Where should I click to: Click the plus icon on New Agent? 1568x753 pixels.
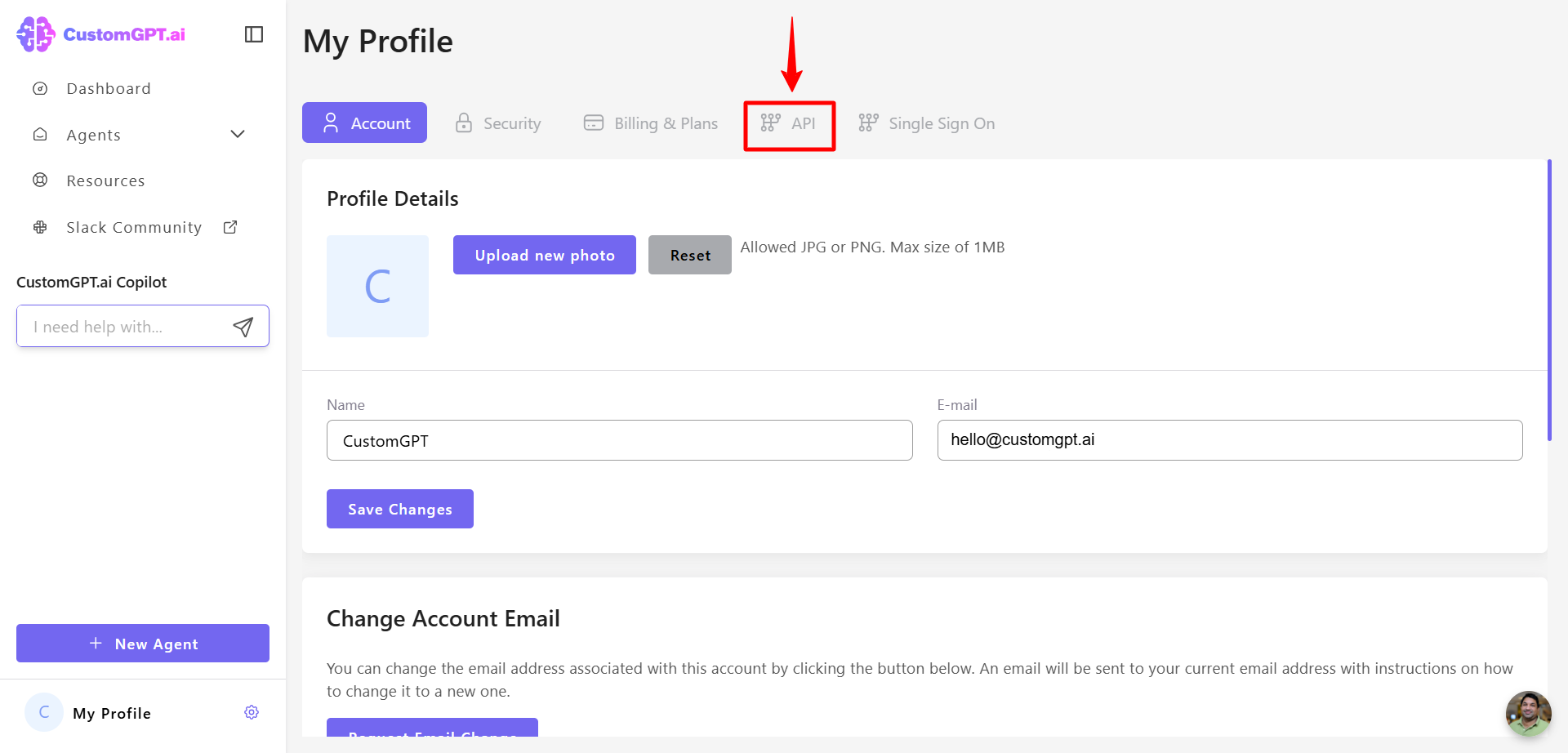coord(96,643)
